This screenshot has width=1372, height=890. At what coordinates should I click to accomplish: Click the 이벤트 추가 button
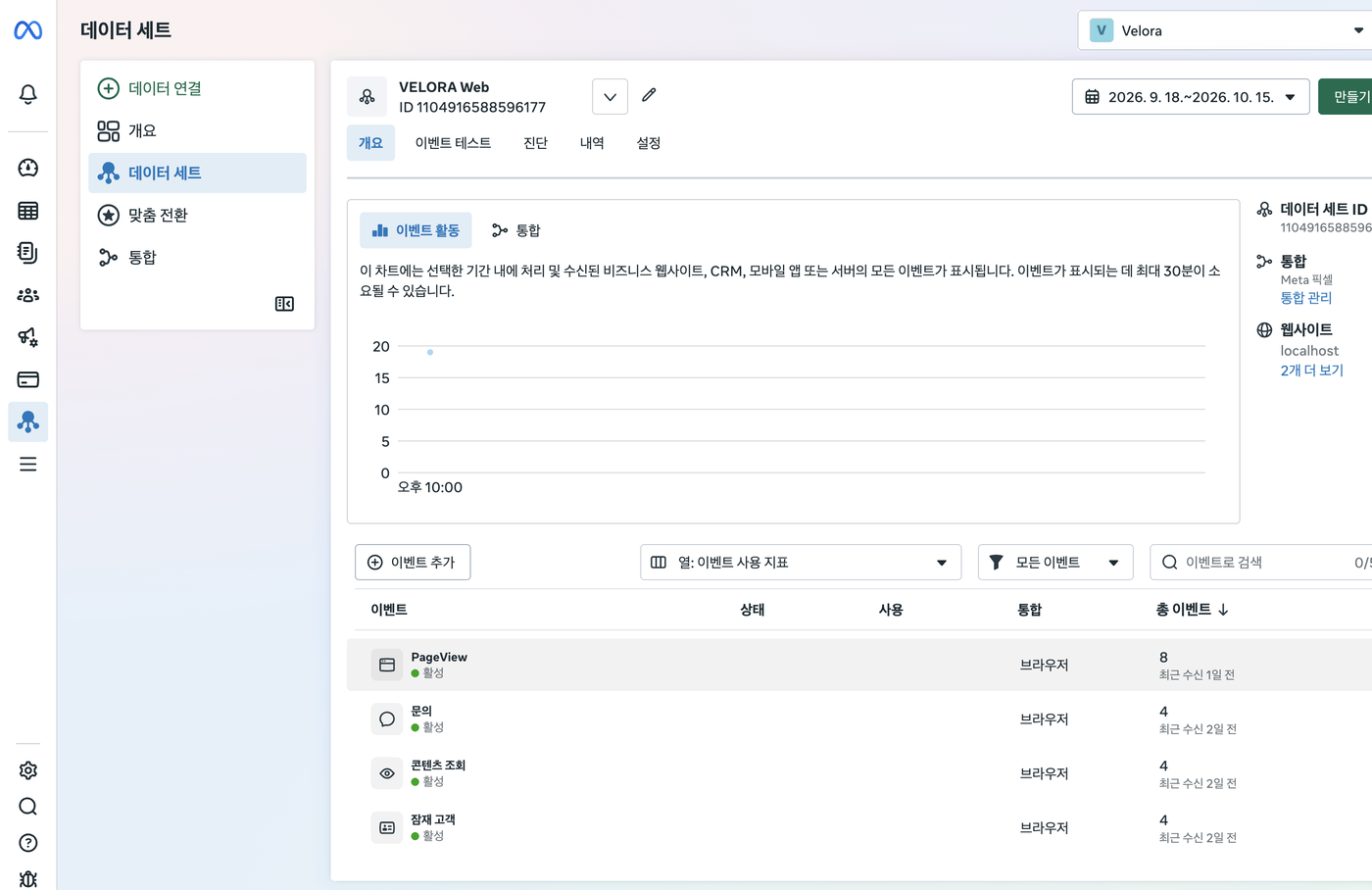coord(413,563)
